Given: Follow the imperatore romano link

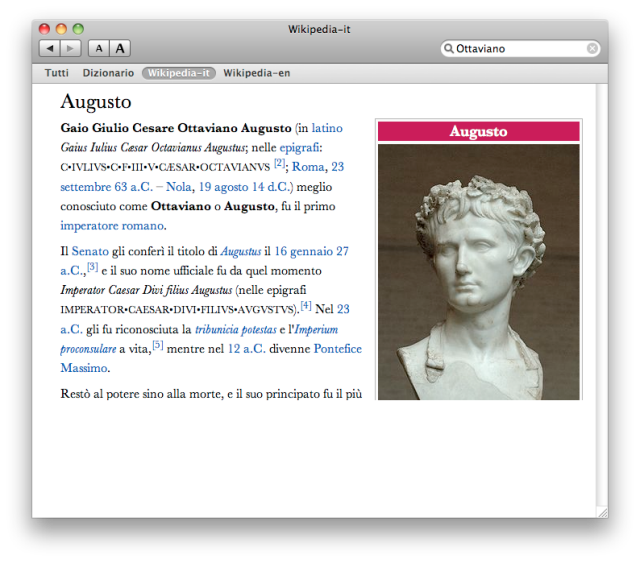Looking at the screenshot, I should pos(112,226).
